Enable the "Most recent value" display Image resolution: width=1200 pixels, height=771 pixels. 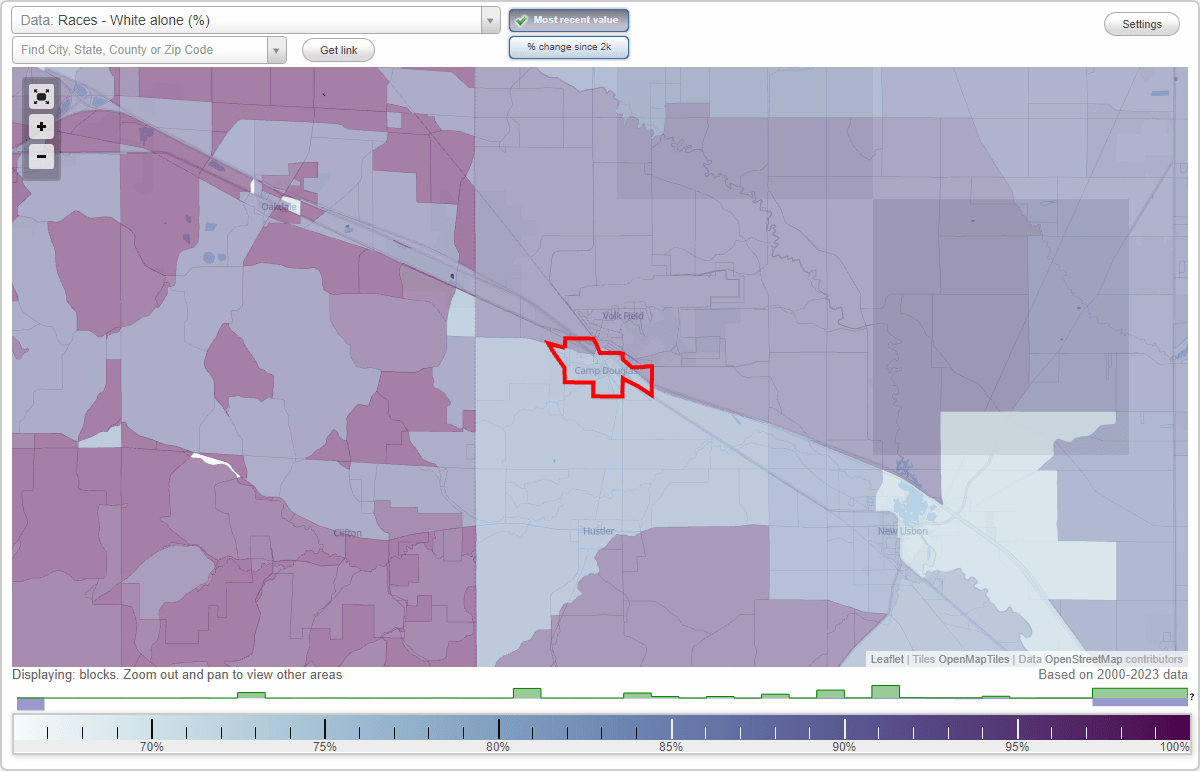pyautogui.click(x=568, y=19)
